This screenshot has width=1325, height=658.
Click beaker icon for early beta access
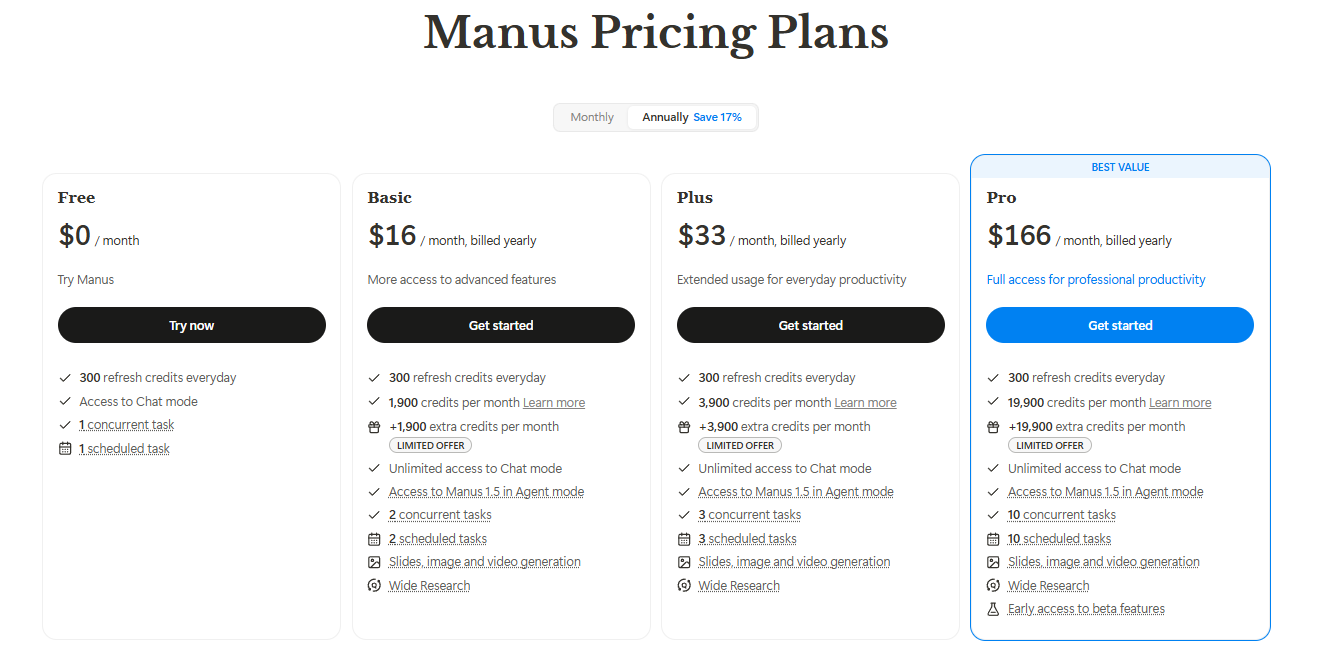pyautogui.click(x=993, y=609)
